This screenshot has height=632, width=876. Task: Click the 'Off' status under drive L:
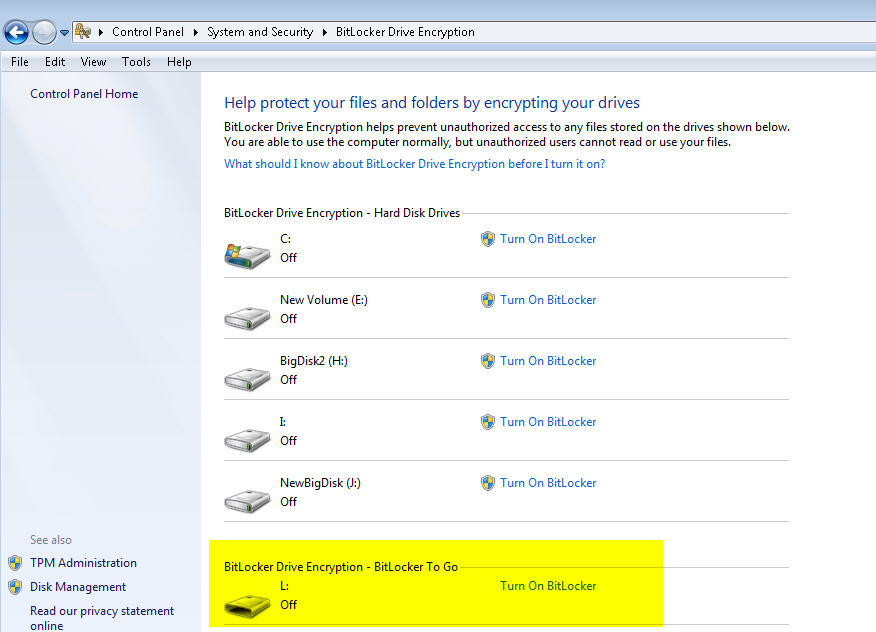coord(288,605)
